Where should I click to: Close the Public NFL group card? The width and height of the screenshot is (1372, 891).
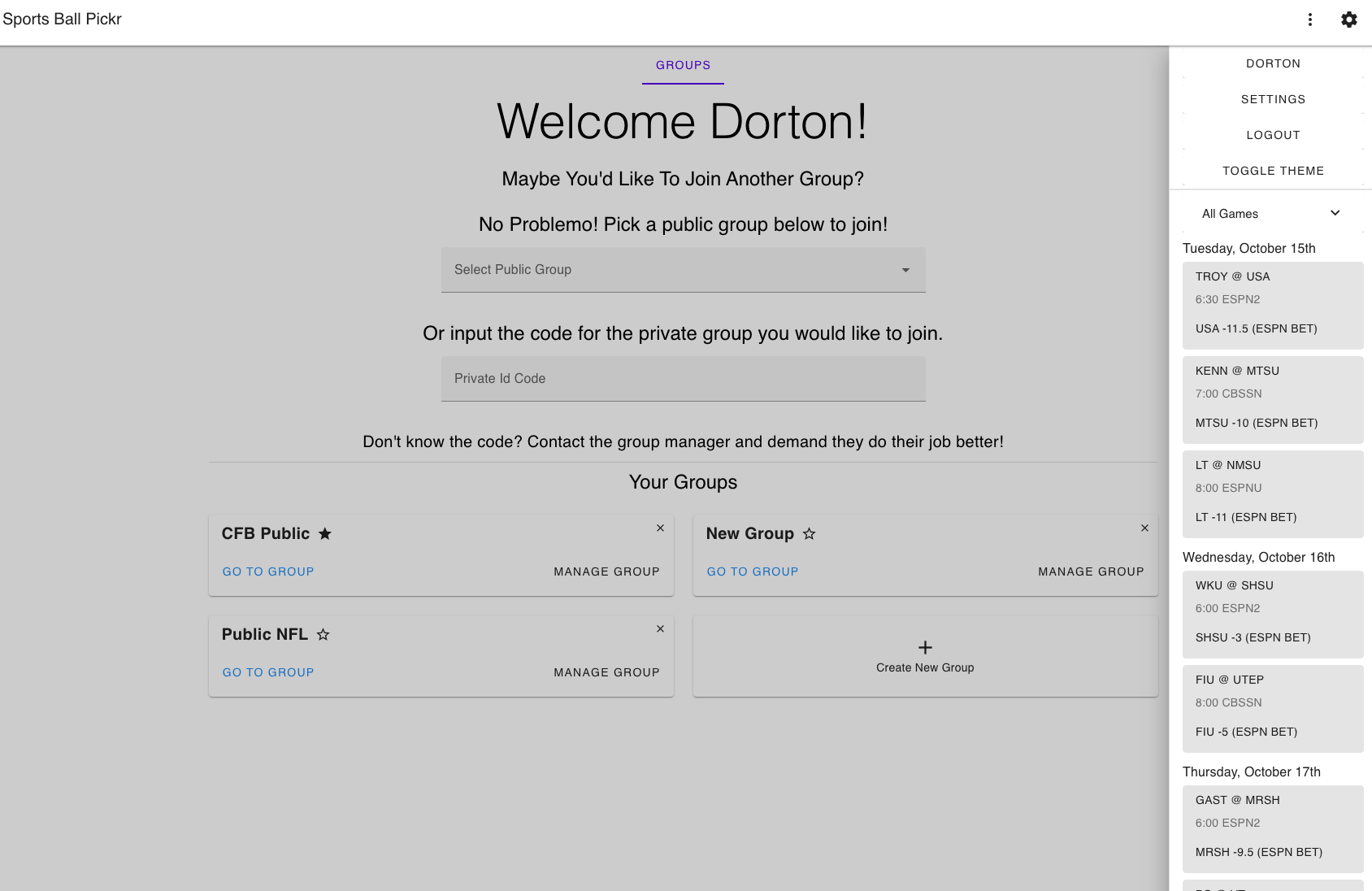660,629
